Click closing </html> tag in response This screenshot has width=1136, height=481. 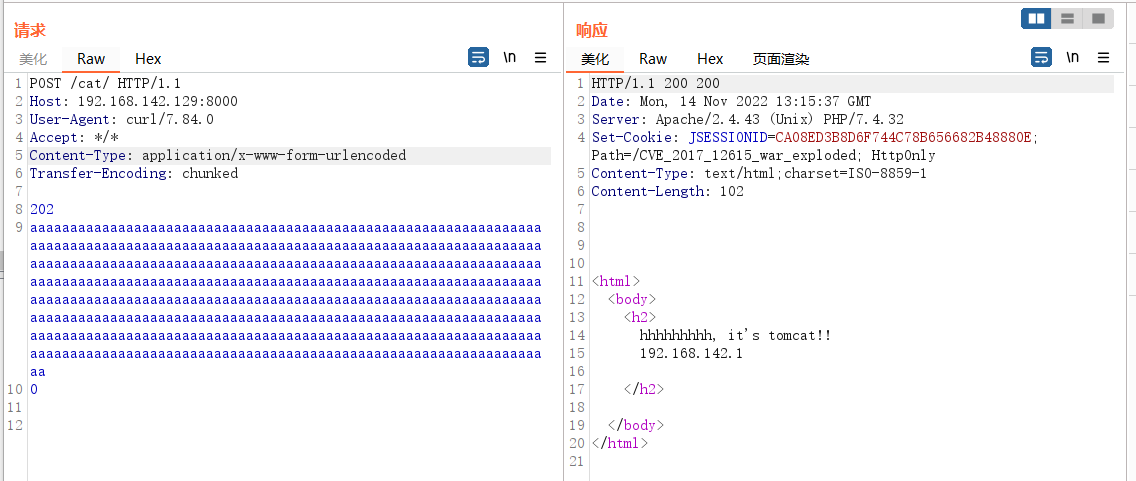pyautogui.click(x=619, y=443)
